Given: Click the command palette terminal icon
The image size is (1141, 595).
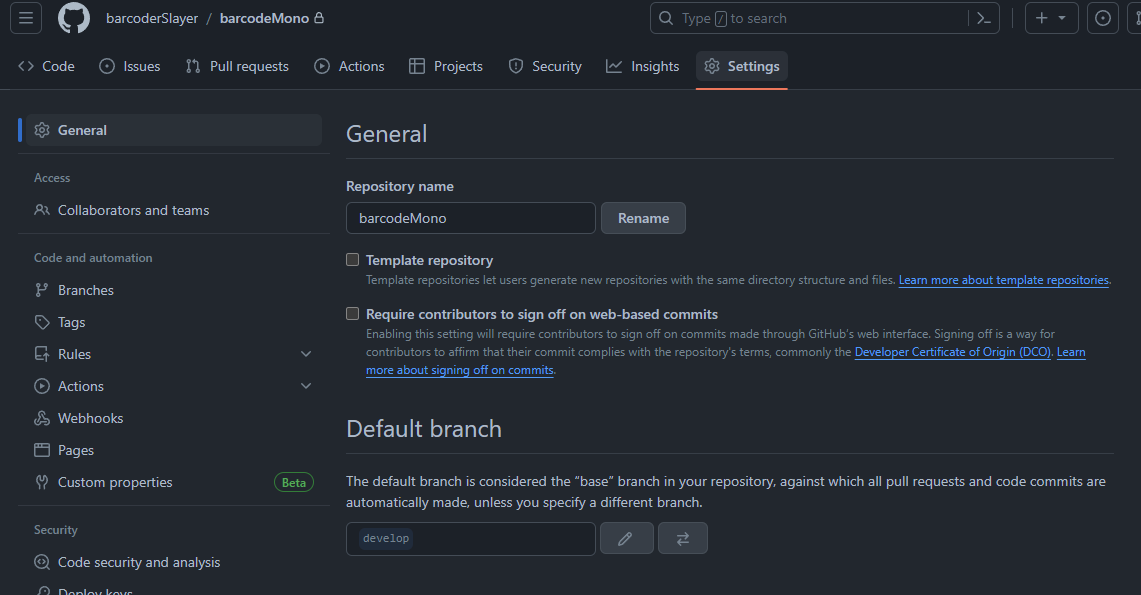Looking at the screenshot, I should 983,18.
